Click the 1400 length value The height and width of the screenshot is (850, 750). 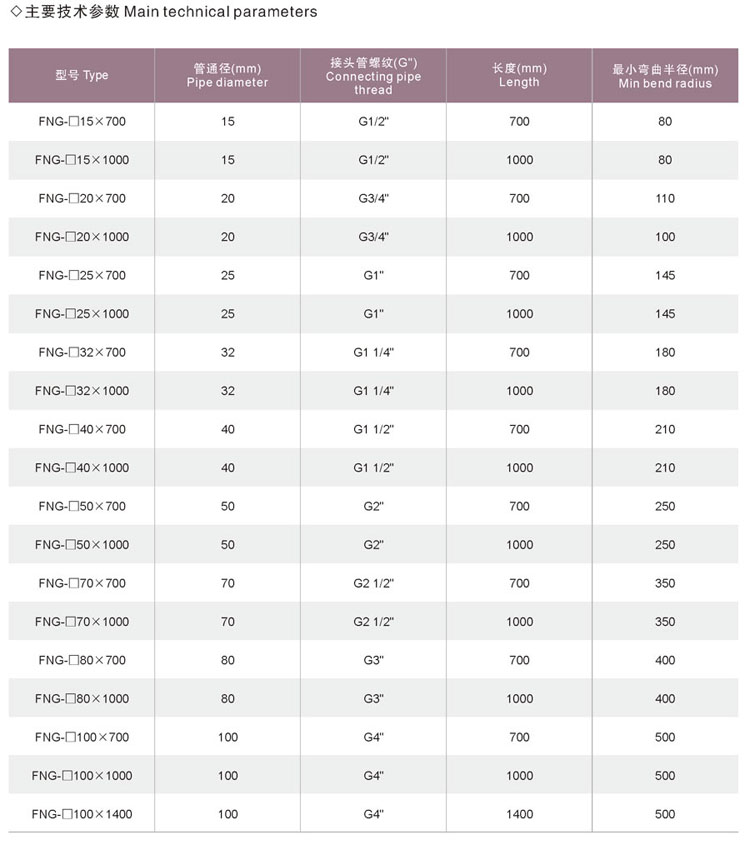[x=519, y=814]
